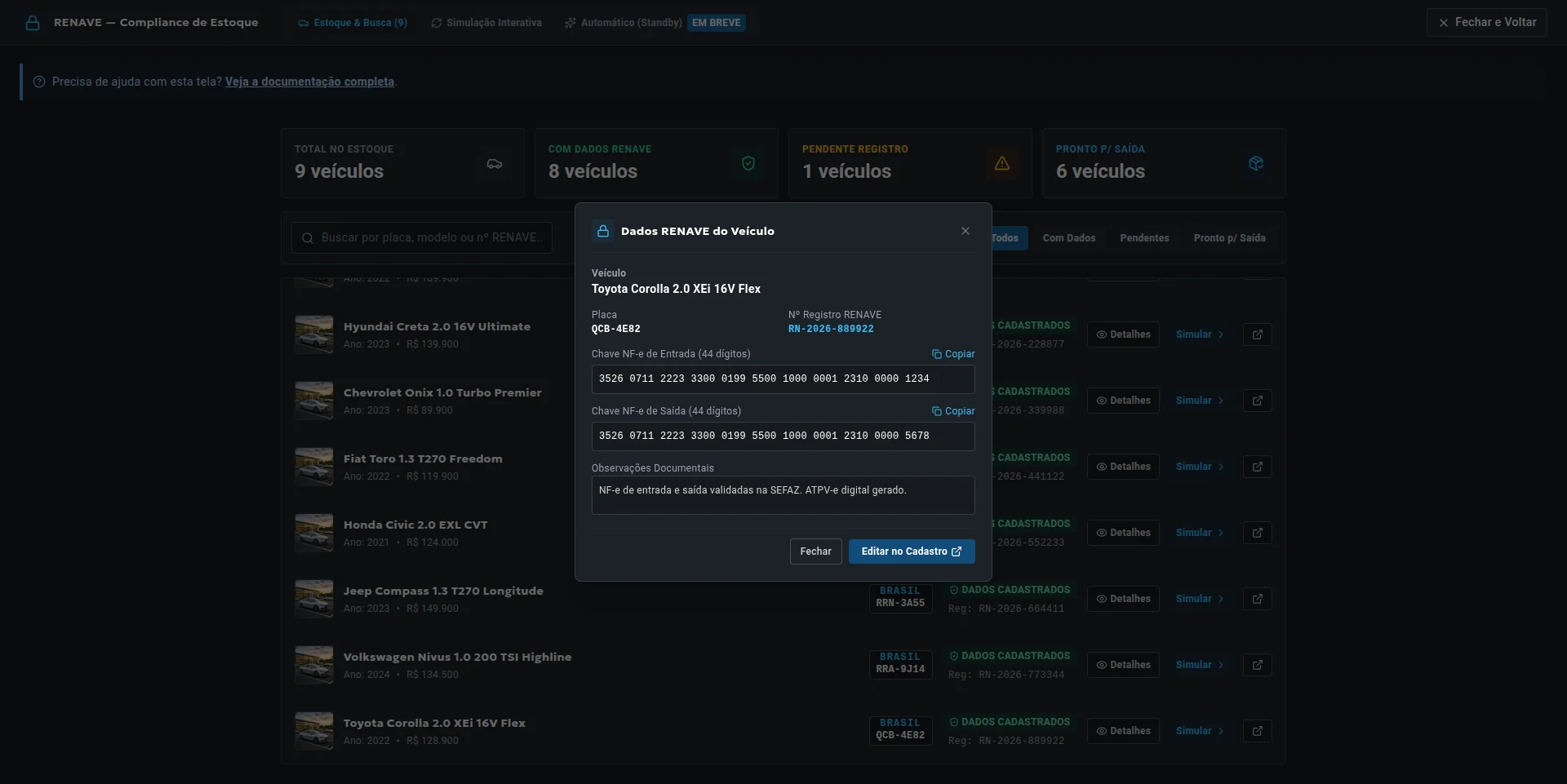
Task: Click the Chevrolet Onix vehicle thumbnail
Action: click(314, 401)
